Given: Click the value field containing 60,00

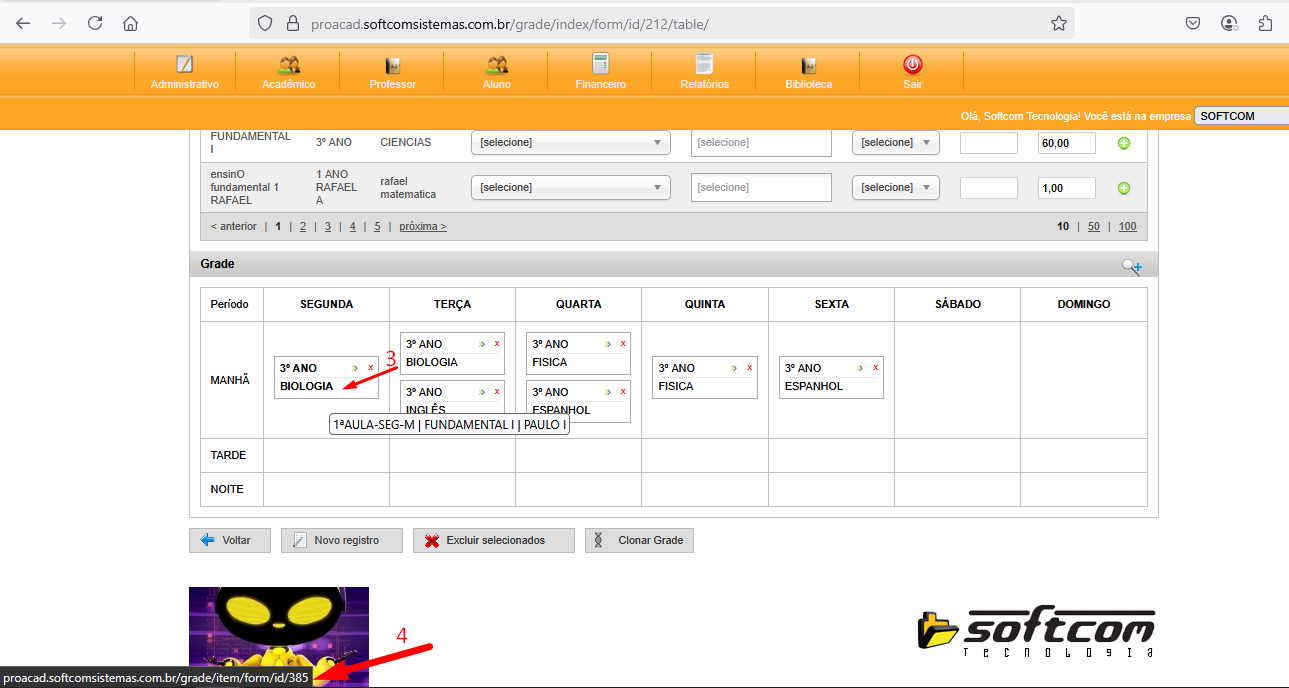Looking at the screenshot, I should click(1066, 143).
